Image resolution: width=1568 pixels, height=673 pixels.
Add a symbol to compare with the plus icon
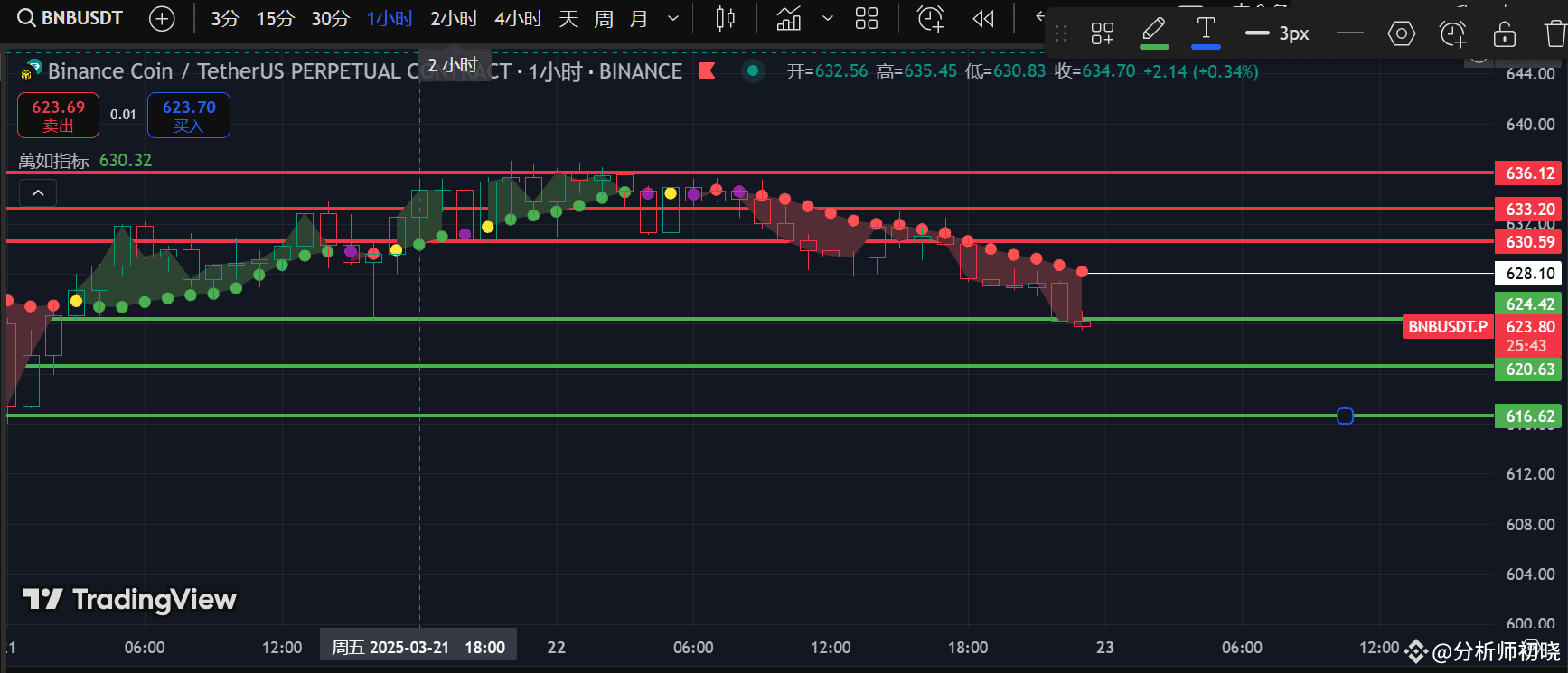click(x=162, y=18)
